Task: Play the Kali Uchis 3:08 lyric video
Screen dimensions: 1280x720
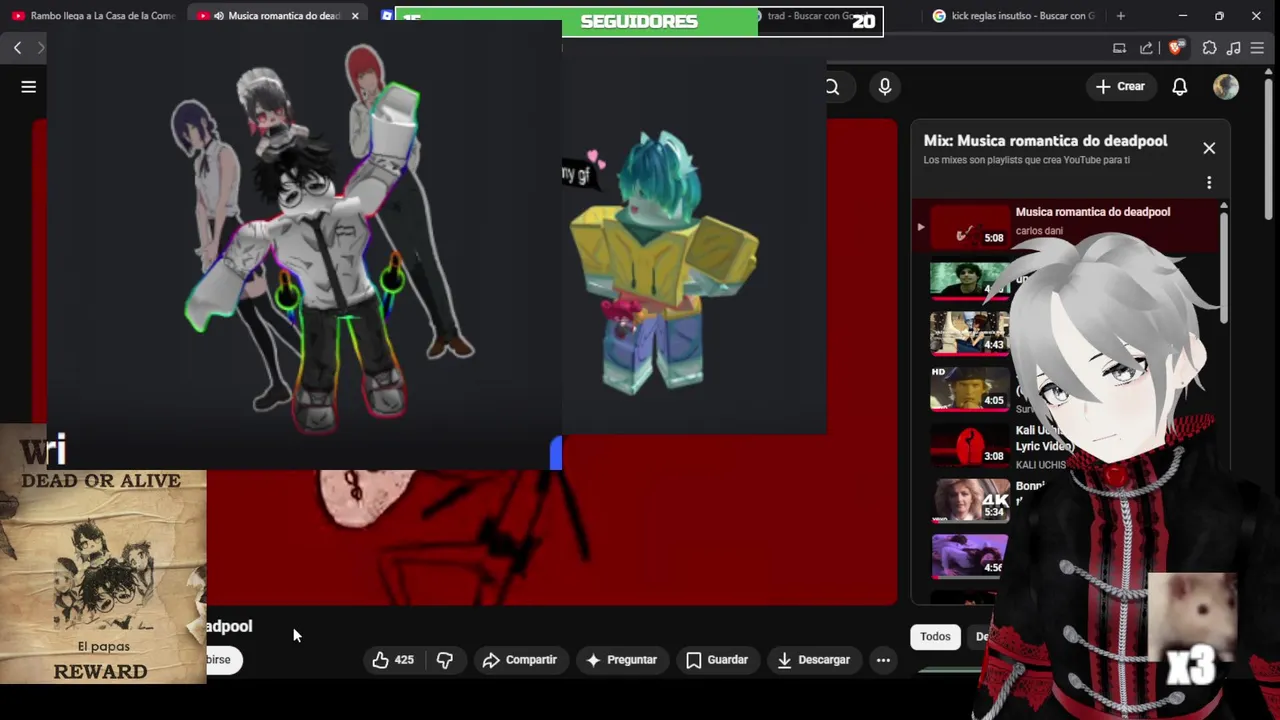Action: click(970, 445)
